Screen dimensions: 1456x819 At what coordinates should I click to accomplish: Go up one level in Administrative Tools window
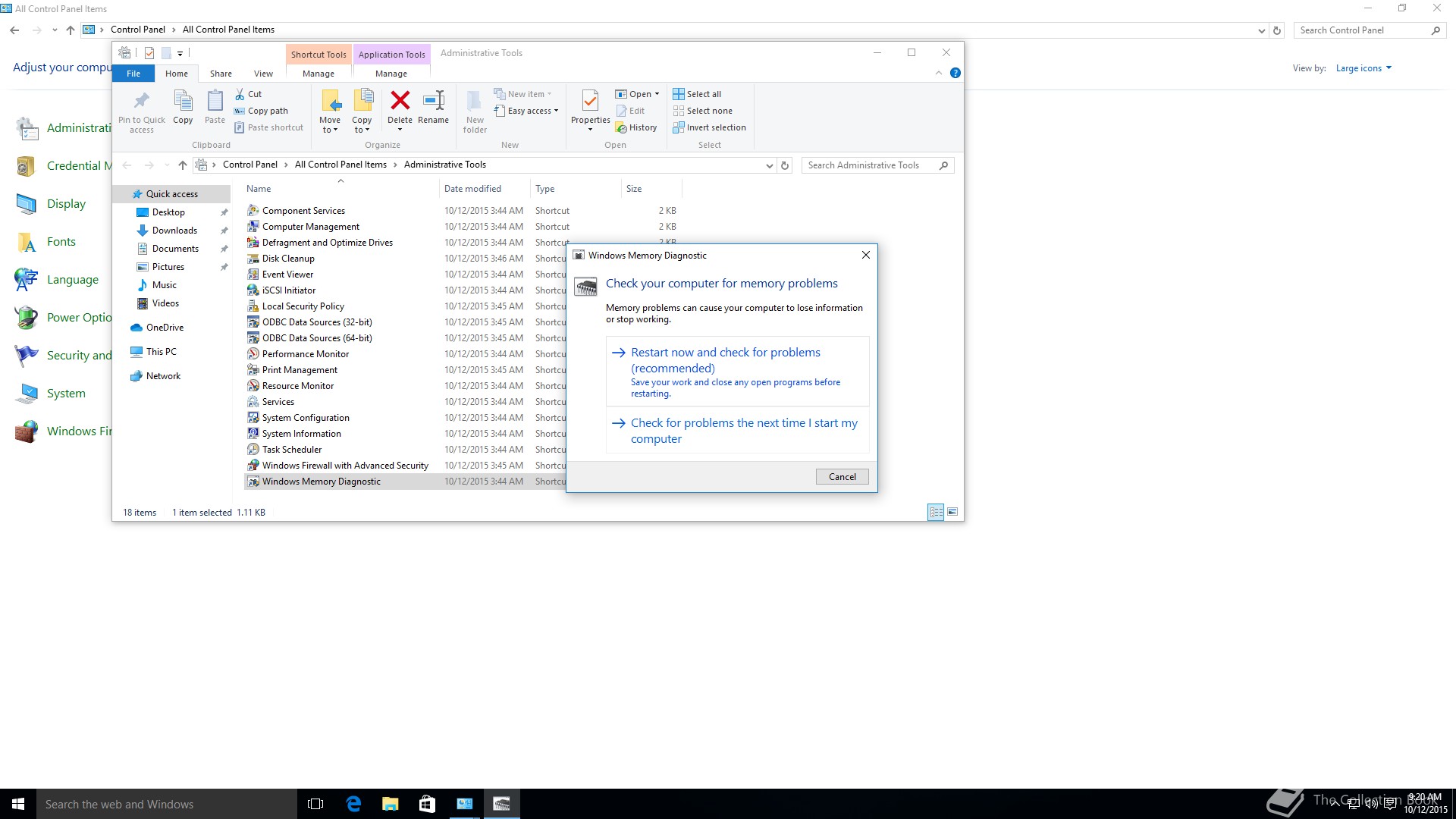tap(182, 165)
